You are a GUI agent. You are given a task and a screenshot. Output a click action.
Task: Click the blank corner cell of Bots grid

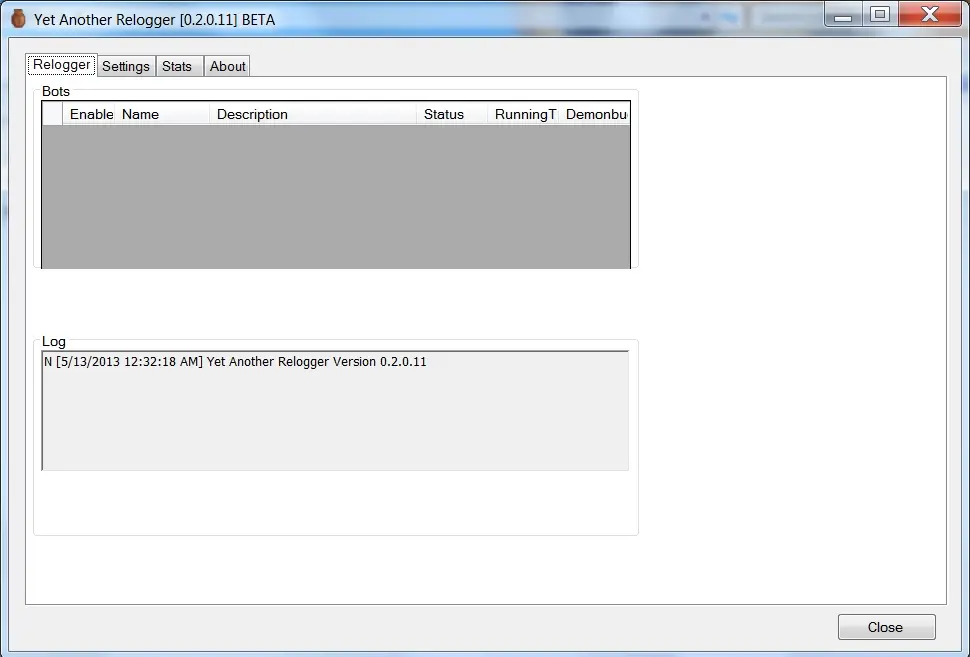[x=53, y=114]
